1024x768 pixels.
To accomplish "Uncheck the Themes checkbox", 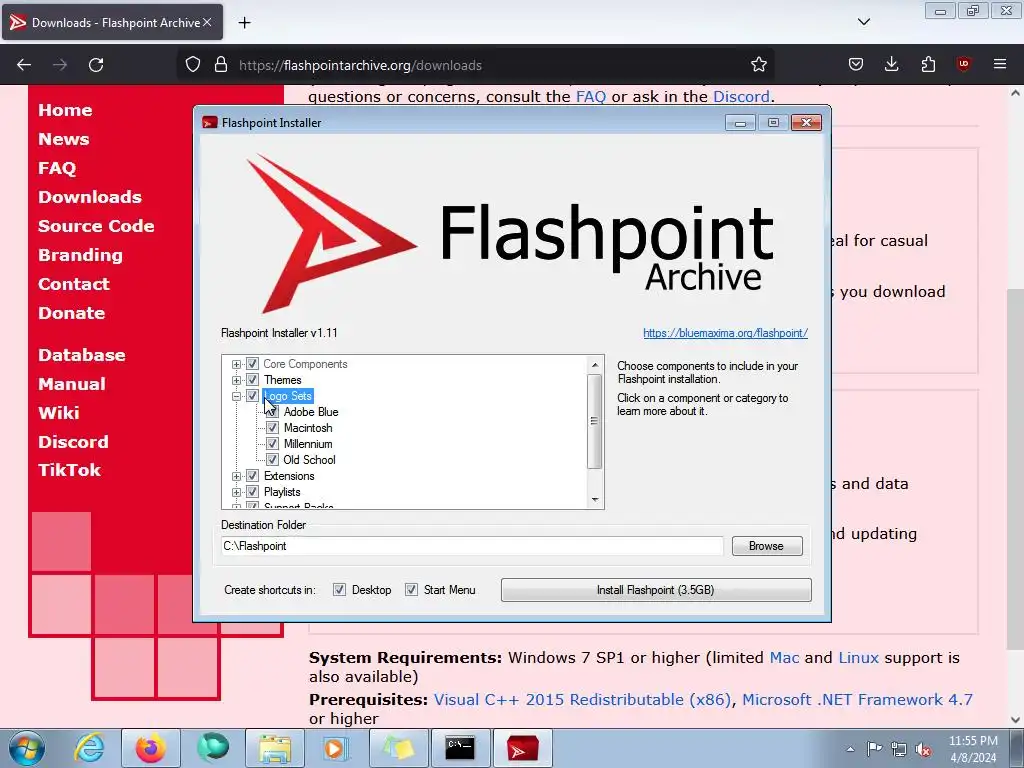I will [252, 380].
